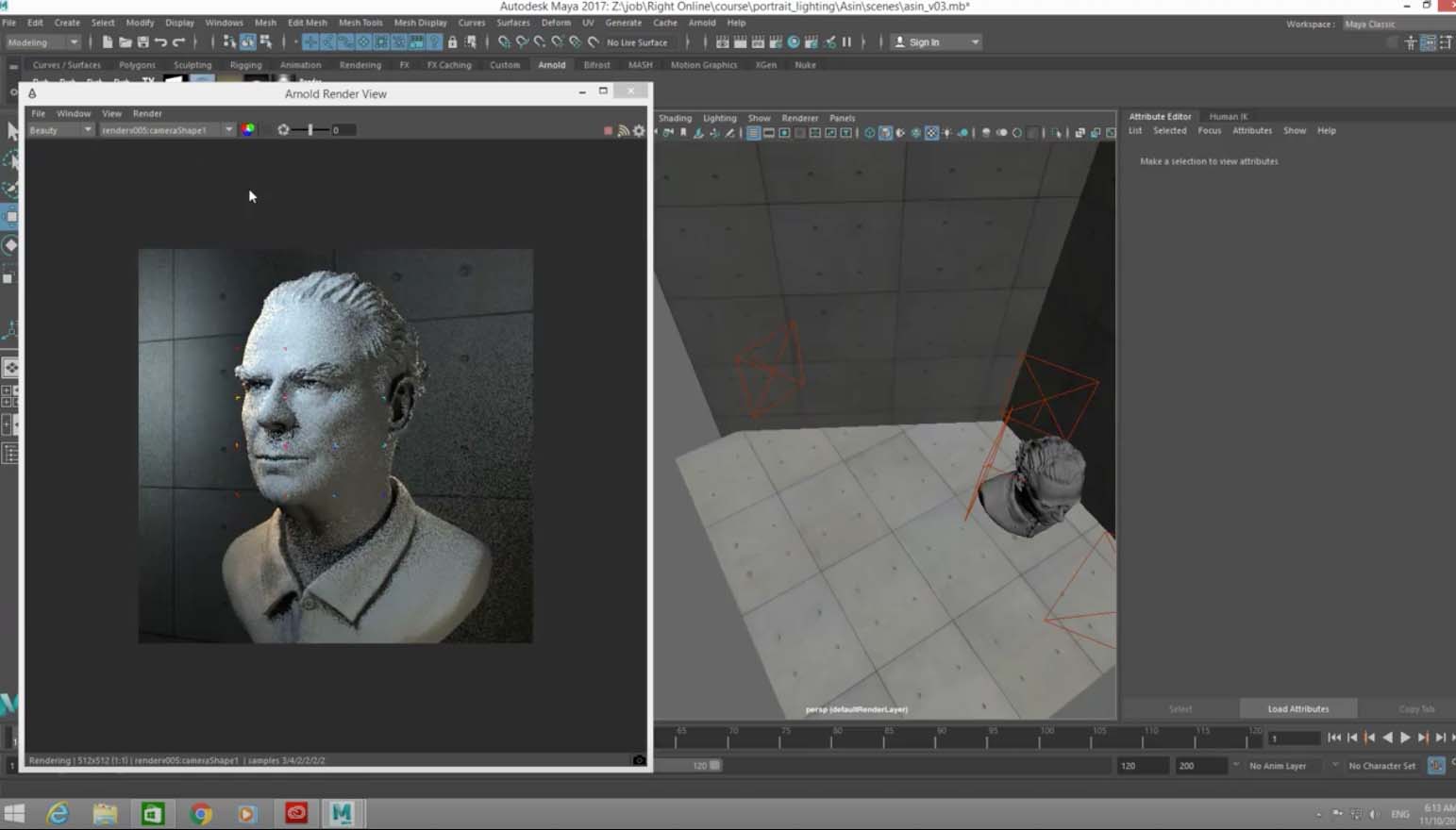
Task: Stop the render with the red button
Action: click(x=608, y=131)
